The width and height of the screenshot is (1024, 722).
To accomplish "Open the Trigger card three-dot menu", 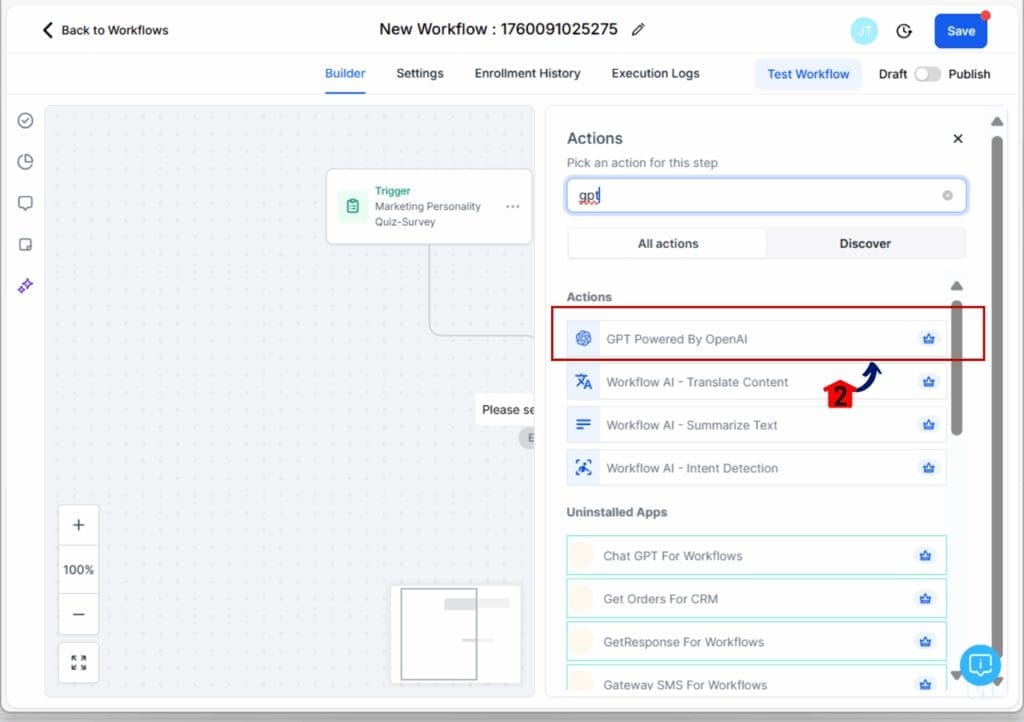I will click(512, 206).
